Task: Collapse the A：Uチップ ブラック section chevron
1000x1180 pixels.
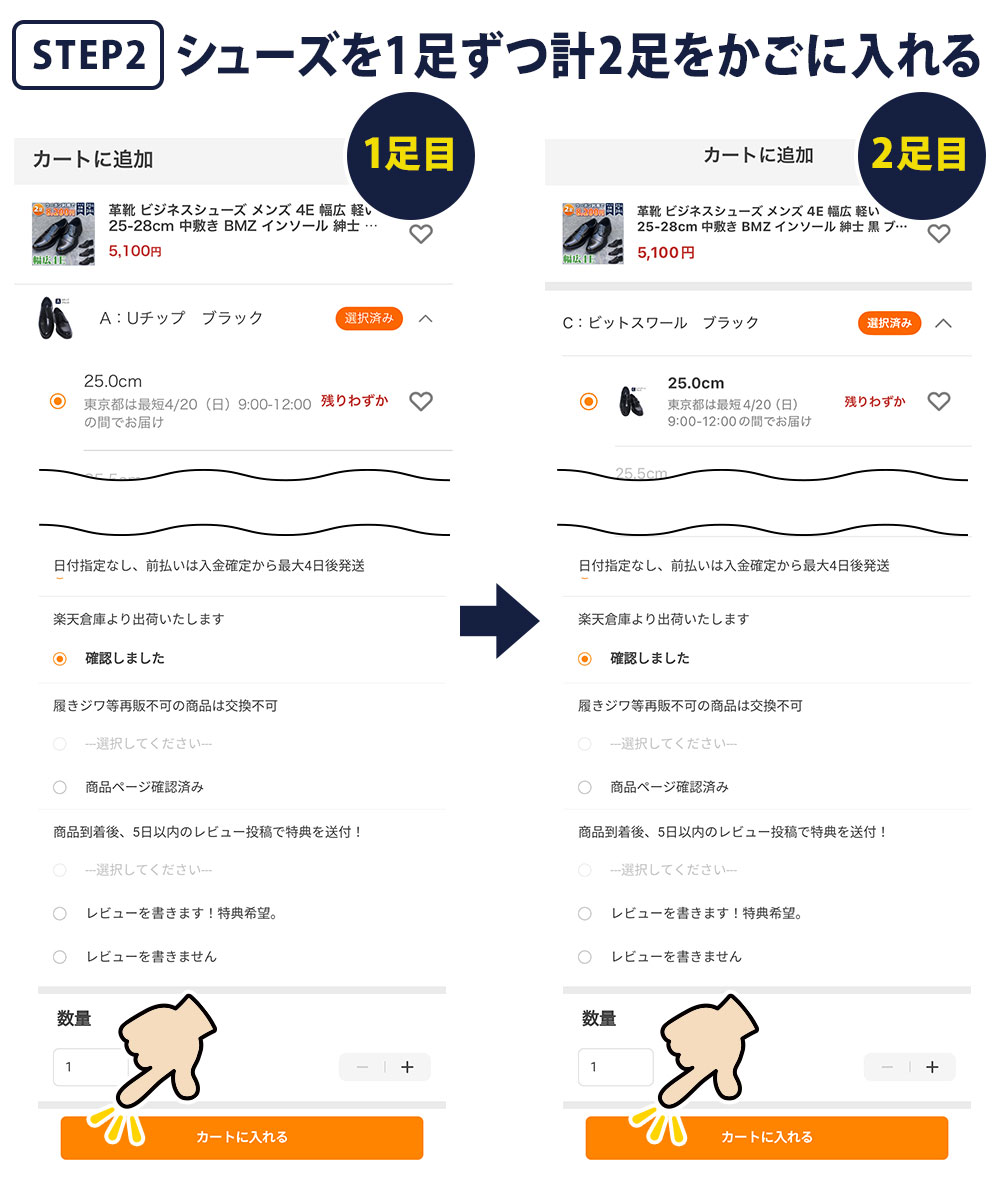Action: point(426,318)
